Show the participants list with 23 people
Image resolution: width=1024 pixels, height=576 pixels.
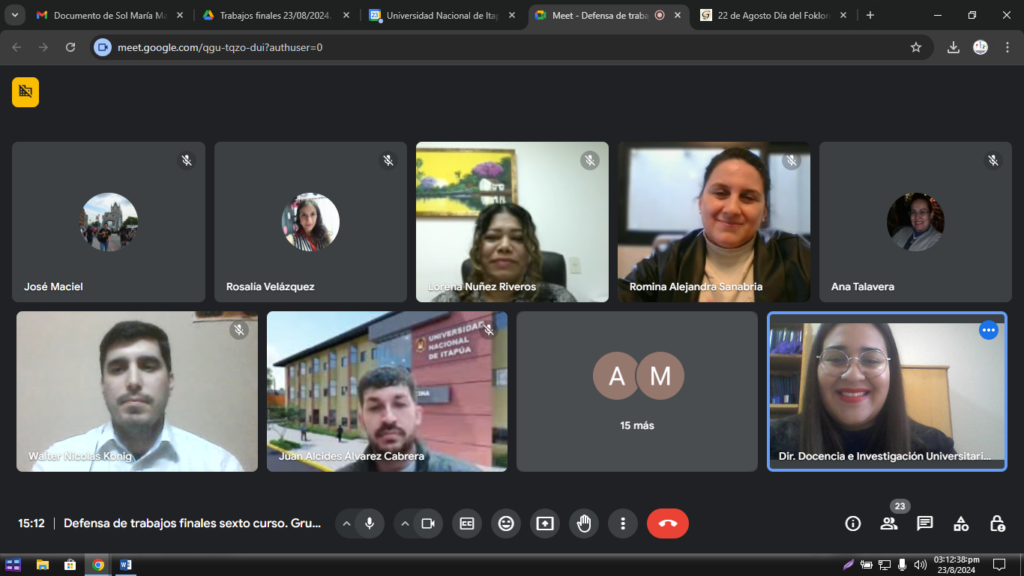(888, 523)
